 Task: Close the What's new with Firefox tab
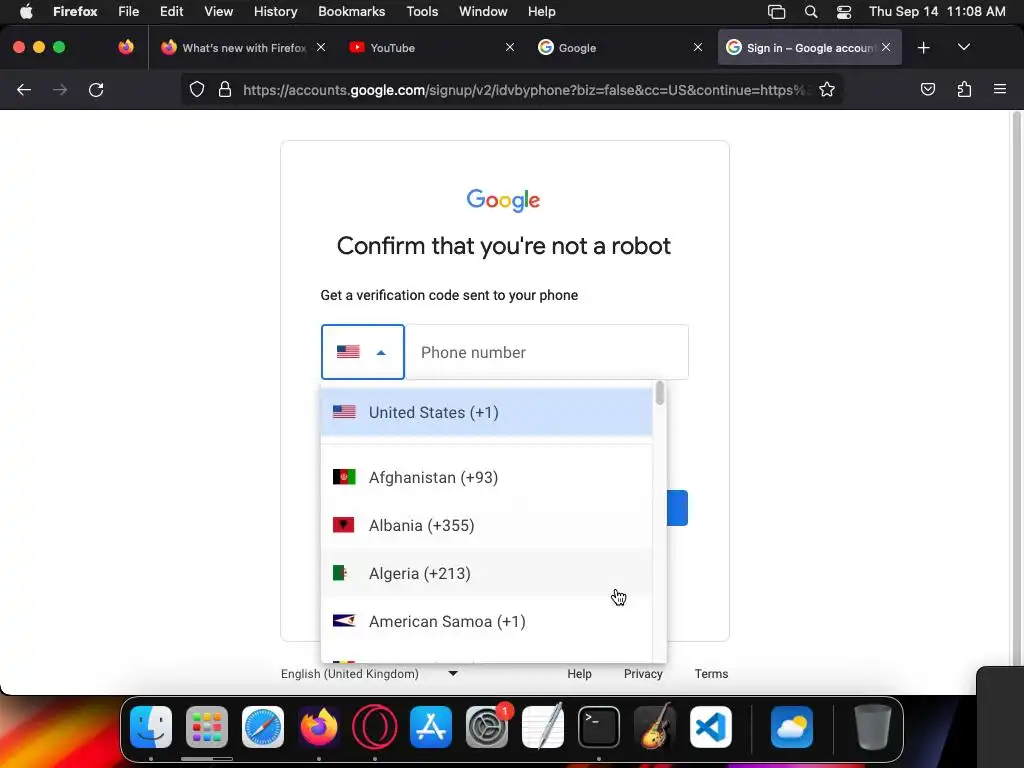pos(321,47)
